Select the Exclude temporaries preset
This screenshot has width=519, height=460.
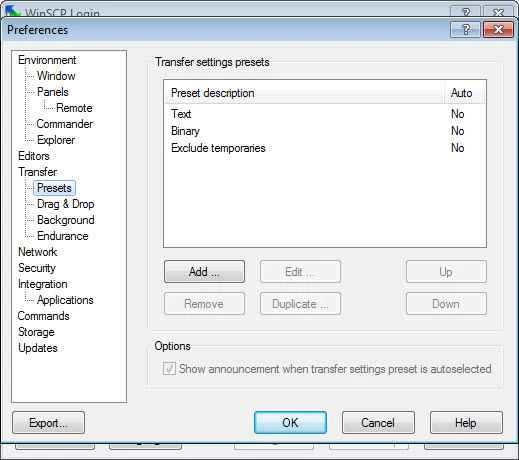(x=325, y=148)
